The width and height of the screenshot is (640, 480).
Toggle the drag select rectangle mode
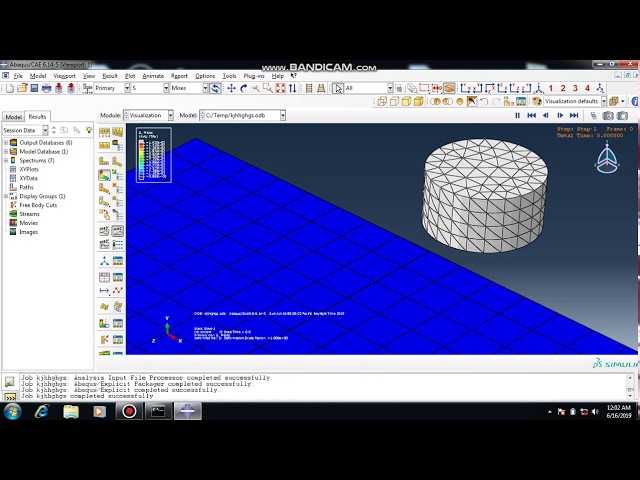pos(424,88)
